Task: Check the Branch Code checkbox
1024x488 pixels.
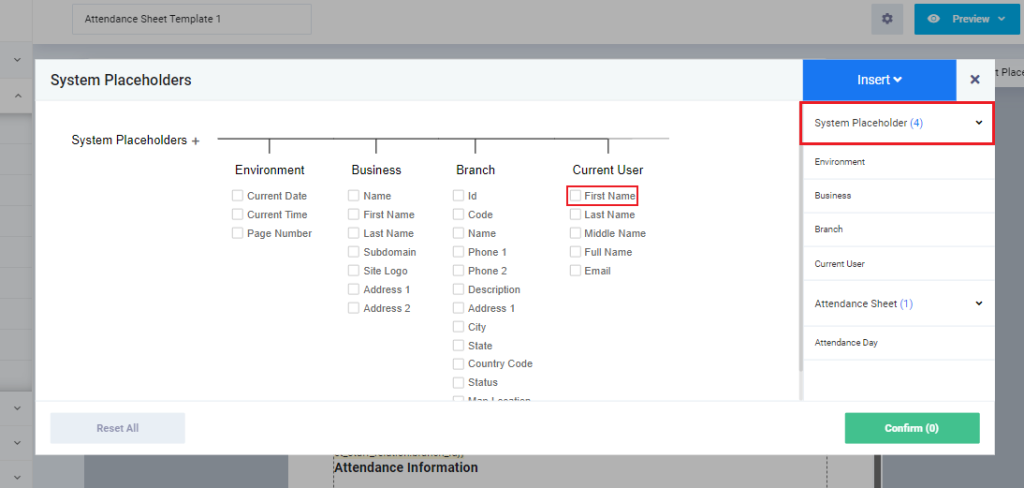Action: 458,214
